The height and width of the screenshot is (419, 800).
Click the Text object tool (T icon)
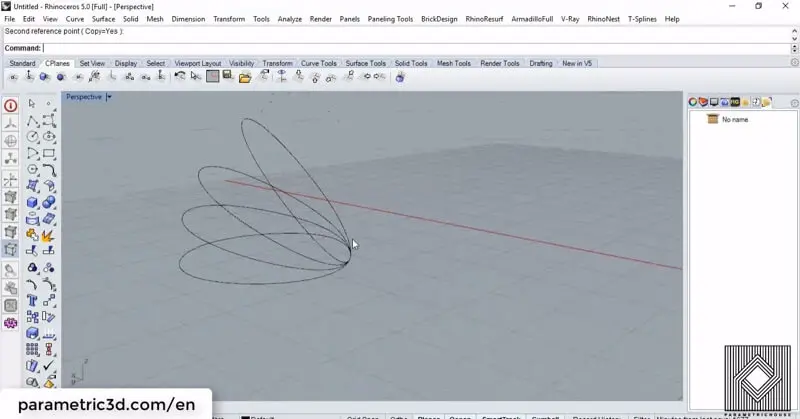point(32,300)
